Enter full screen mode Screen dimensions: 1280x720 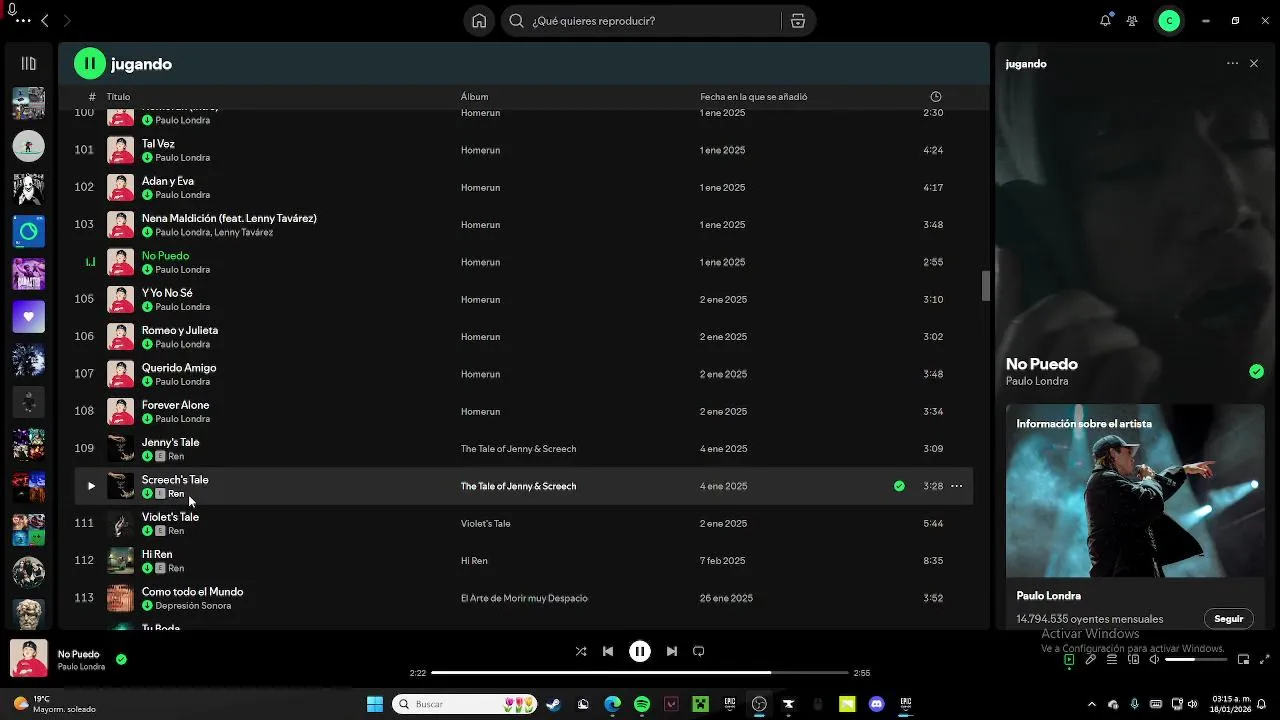[1265, 659]
